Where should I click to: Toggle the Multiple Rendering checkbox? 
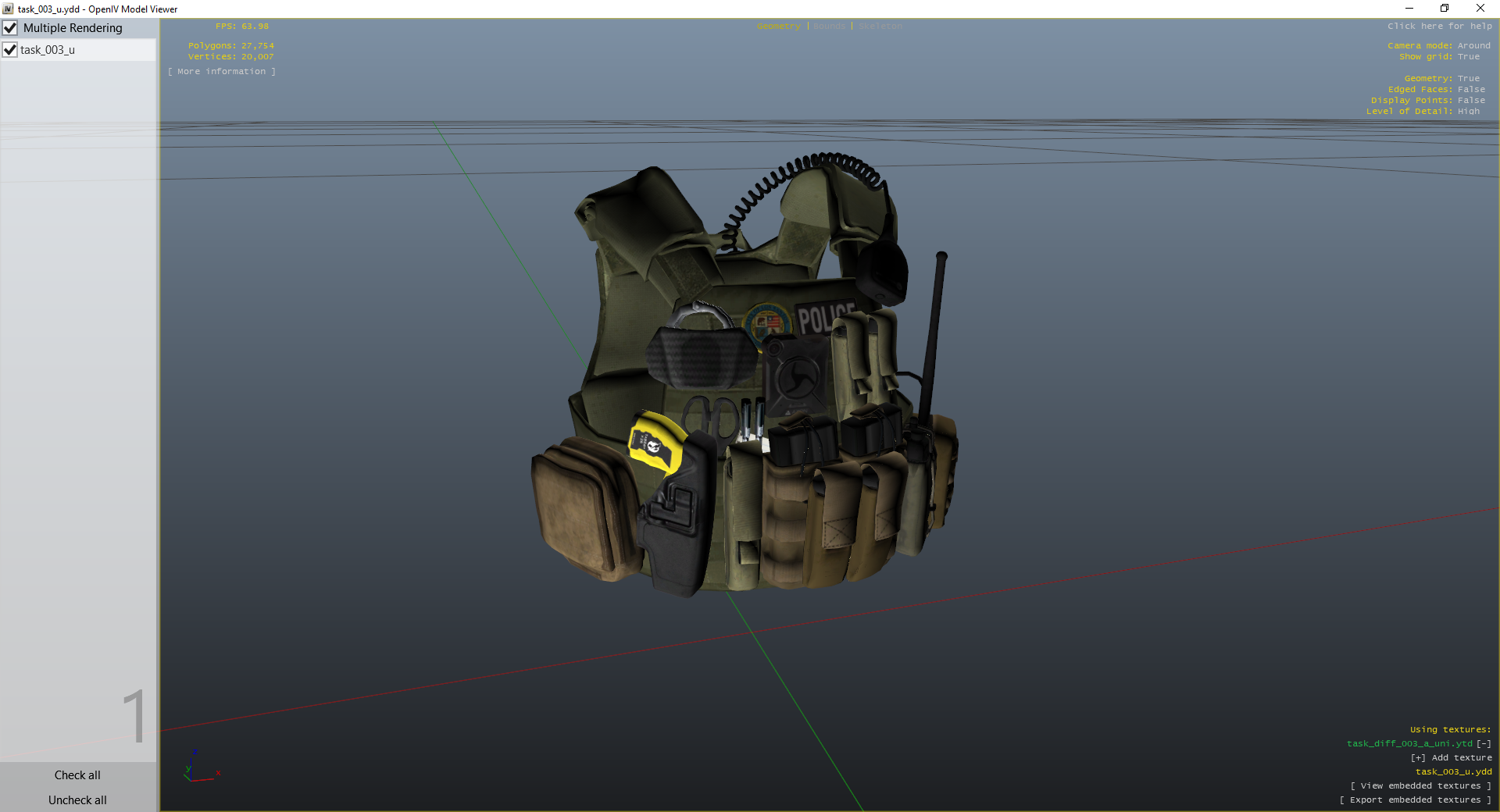pyautogui.click(x=10, y=28)
